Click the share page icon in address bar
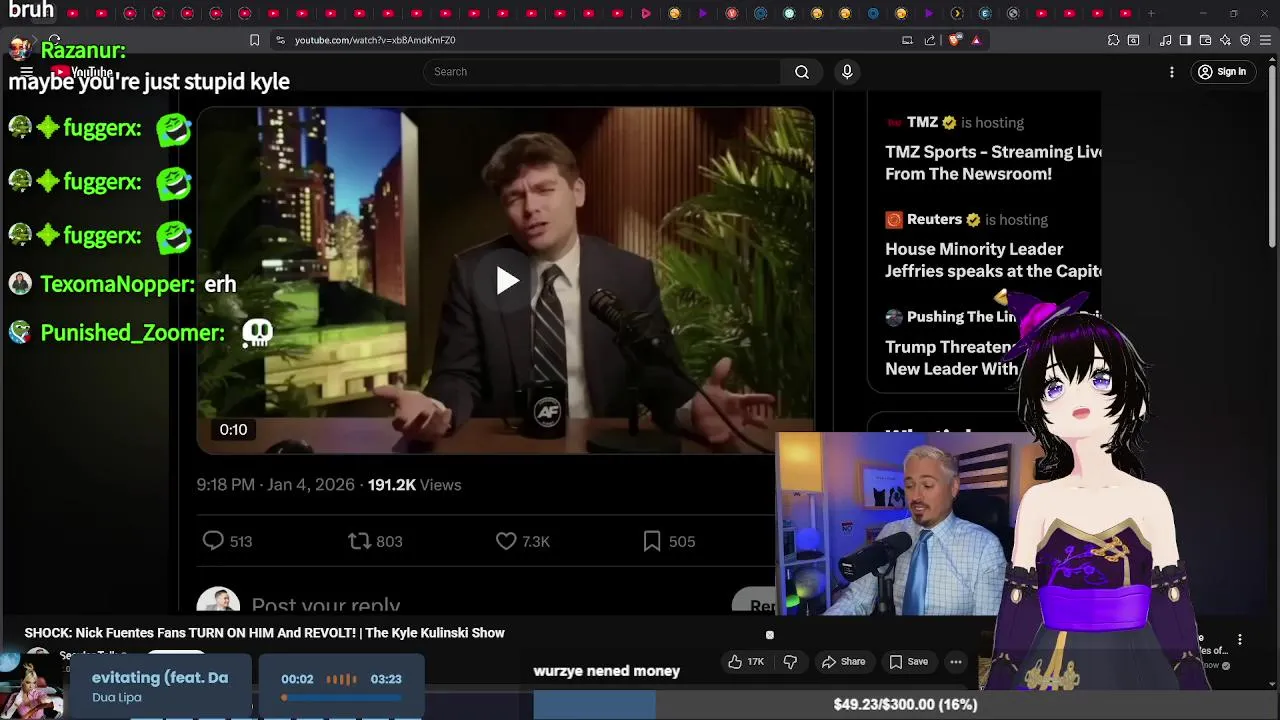1280x720 pixels. [x=930, y=40]
